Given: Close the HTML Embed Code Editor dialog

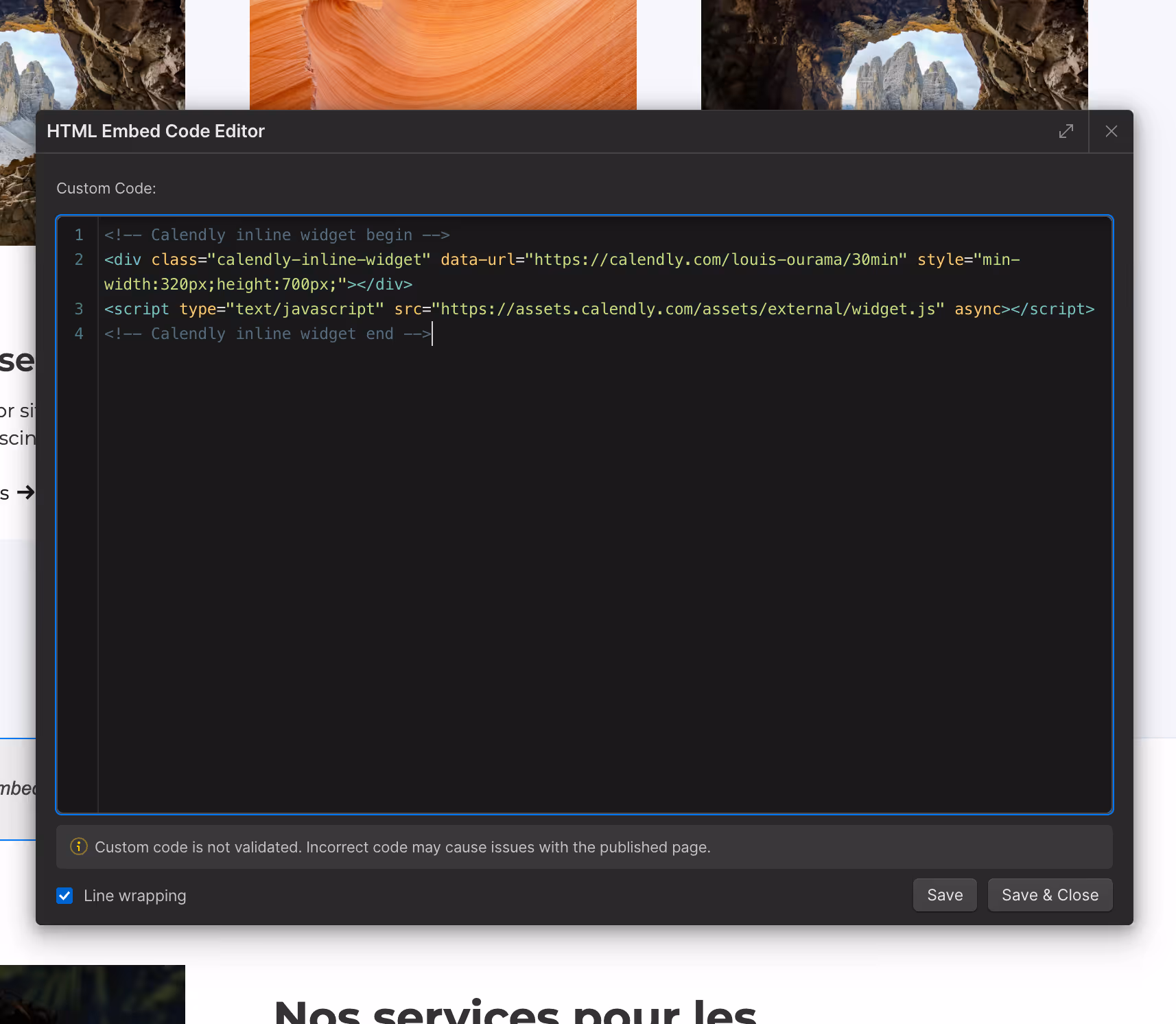Looking at the screenshot, I should [1112, 131].
